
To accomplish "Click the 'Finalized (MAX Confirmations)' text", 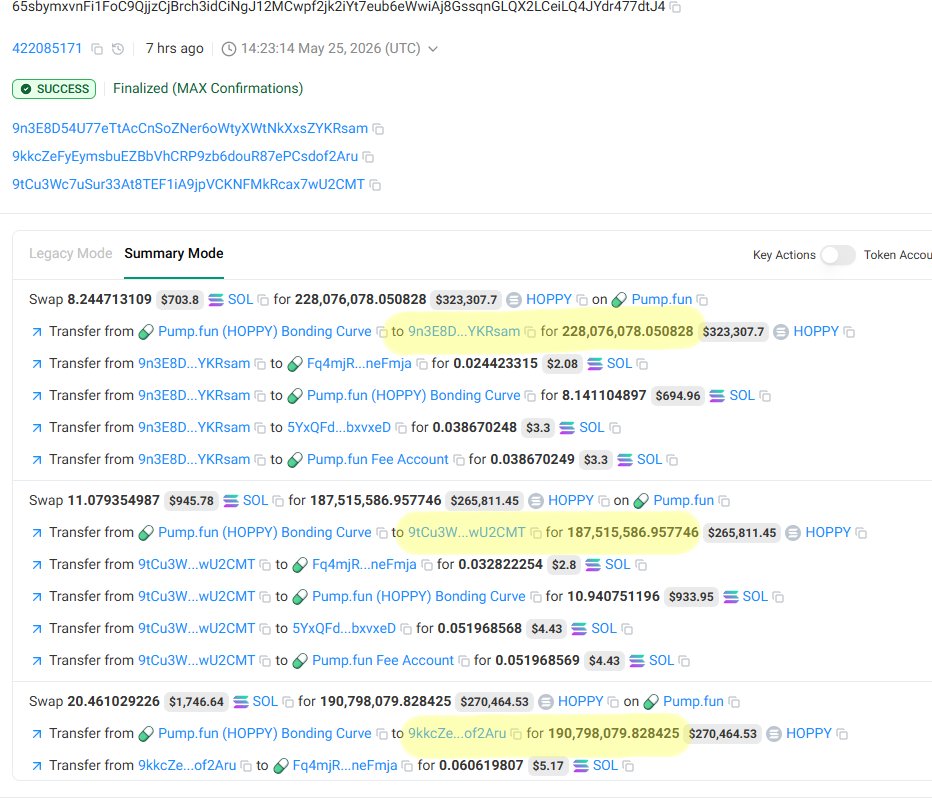I will [x=208, y=89].
